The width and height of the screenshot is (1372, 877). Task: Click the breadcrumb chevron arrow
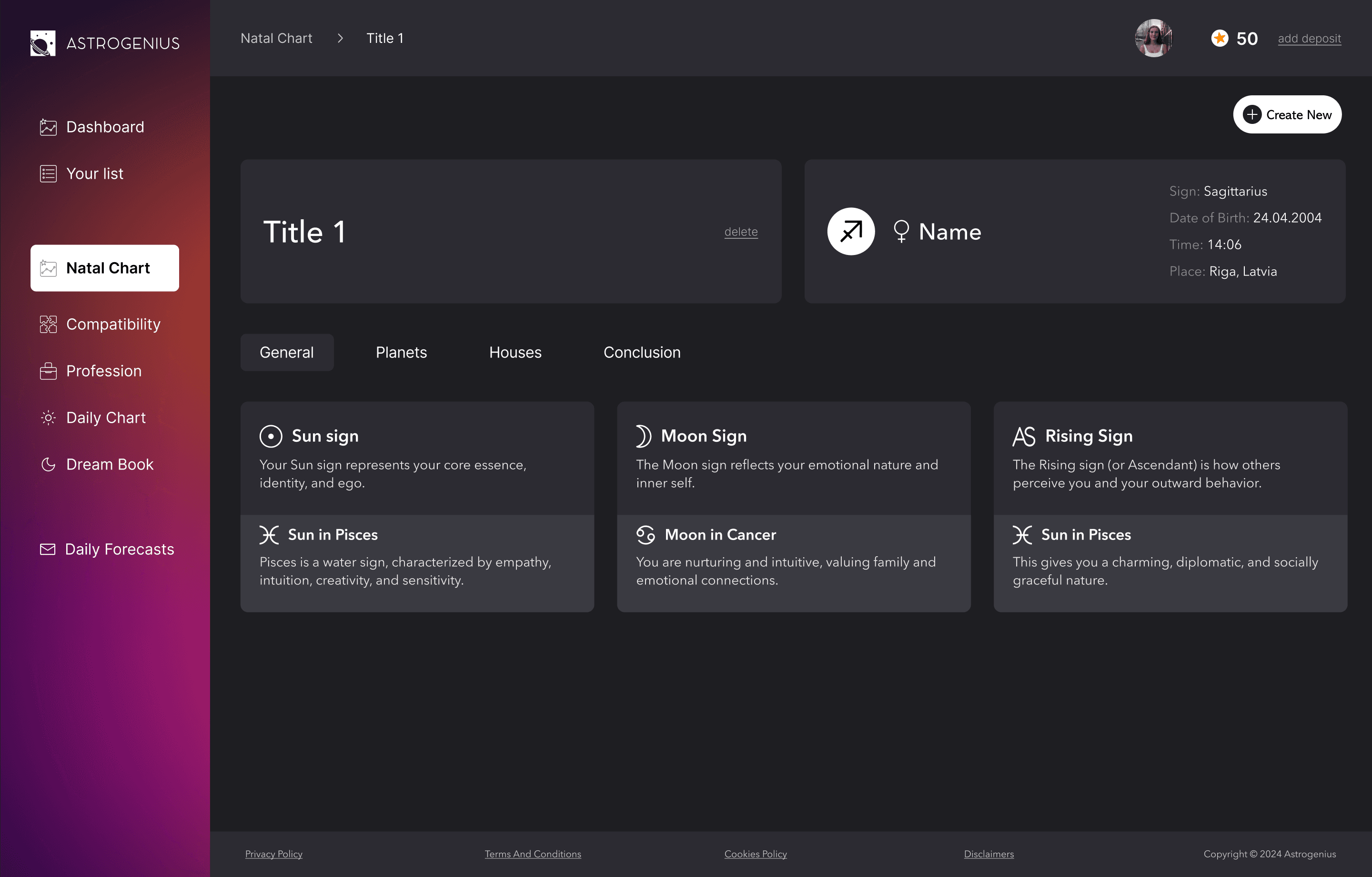[340, 38]
